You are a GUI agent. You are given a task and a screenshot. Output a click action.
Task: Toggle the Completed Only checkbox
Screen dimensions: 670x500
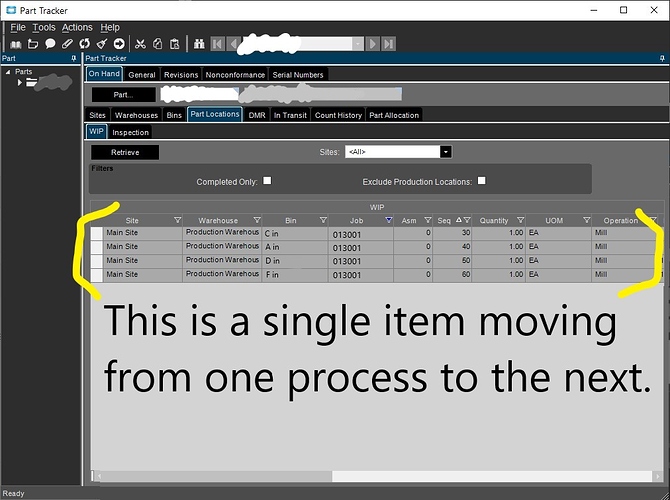267,181
